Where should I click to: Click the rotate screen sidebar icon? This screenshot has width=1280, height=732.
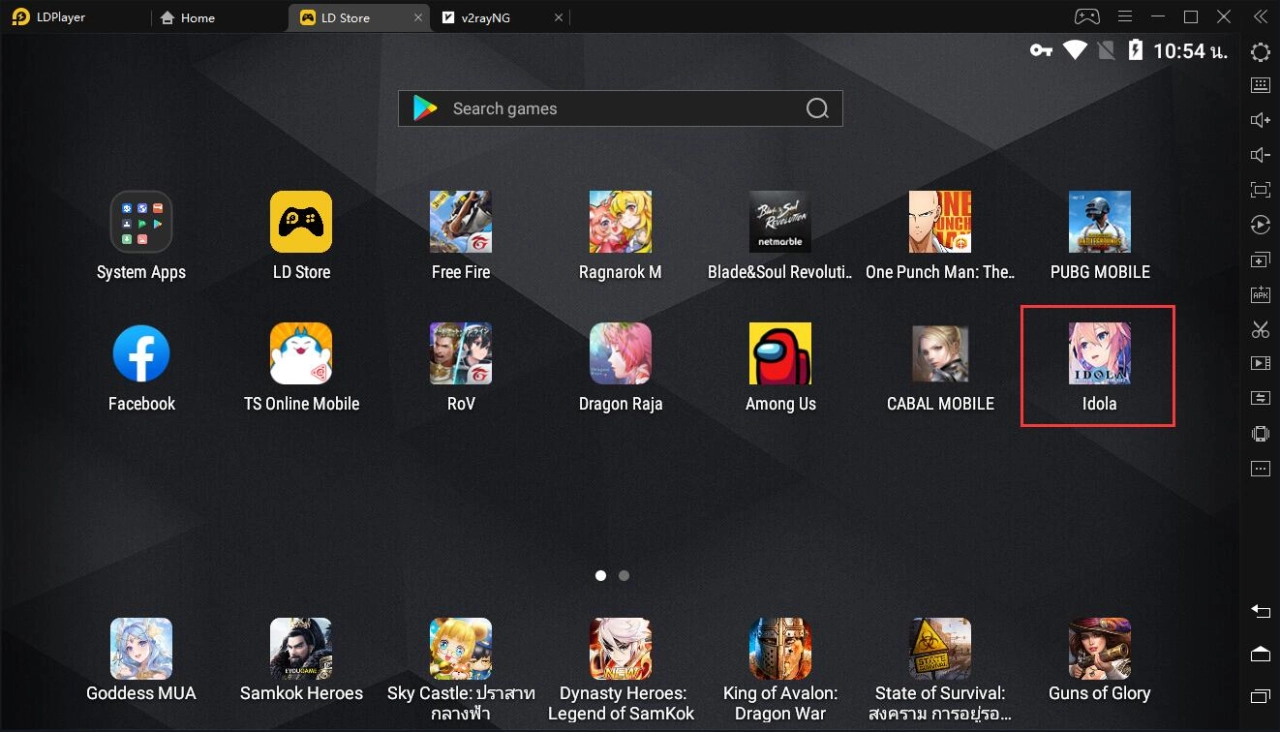pos(1260,224)
